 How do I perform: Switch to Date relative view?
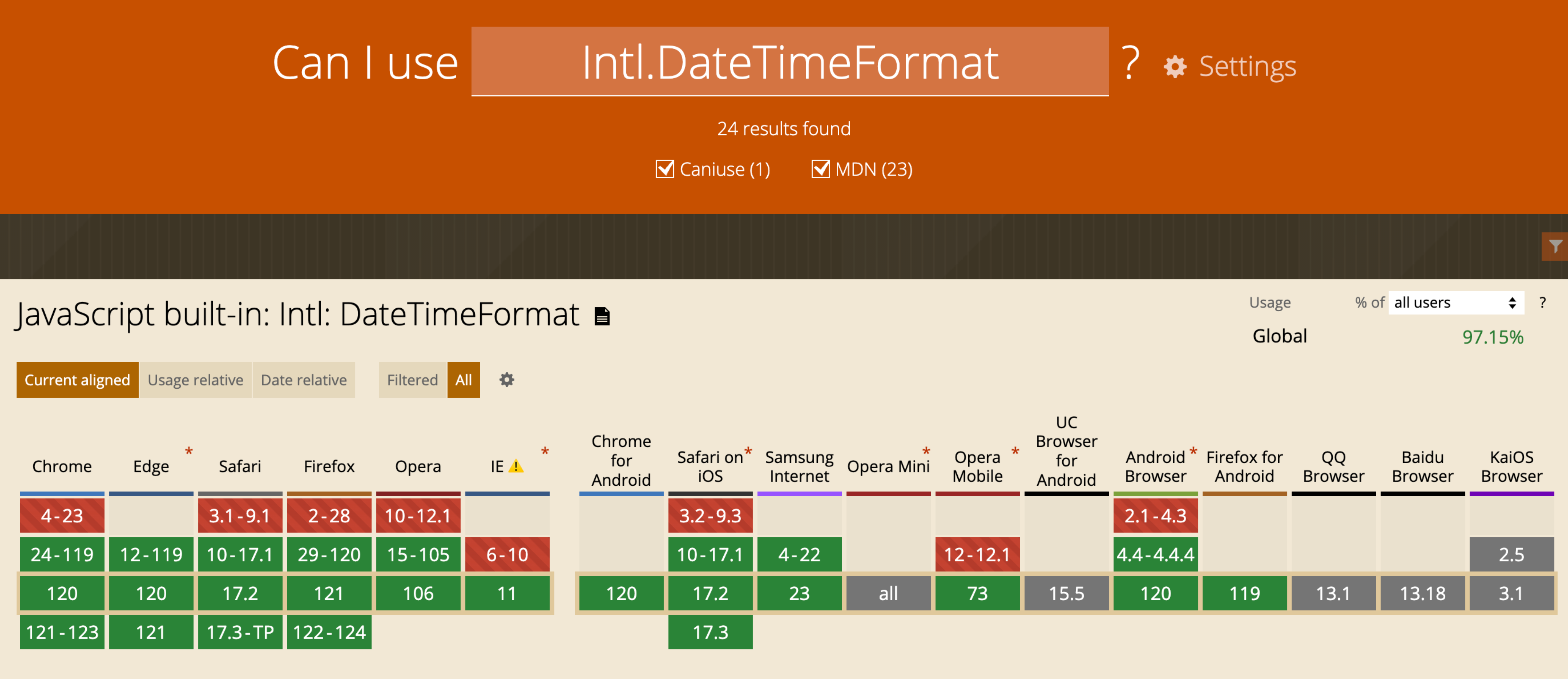tap(304, 380)
